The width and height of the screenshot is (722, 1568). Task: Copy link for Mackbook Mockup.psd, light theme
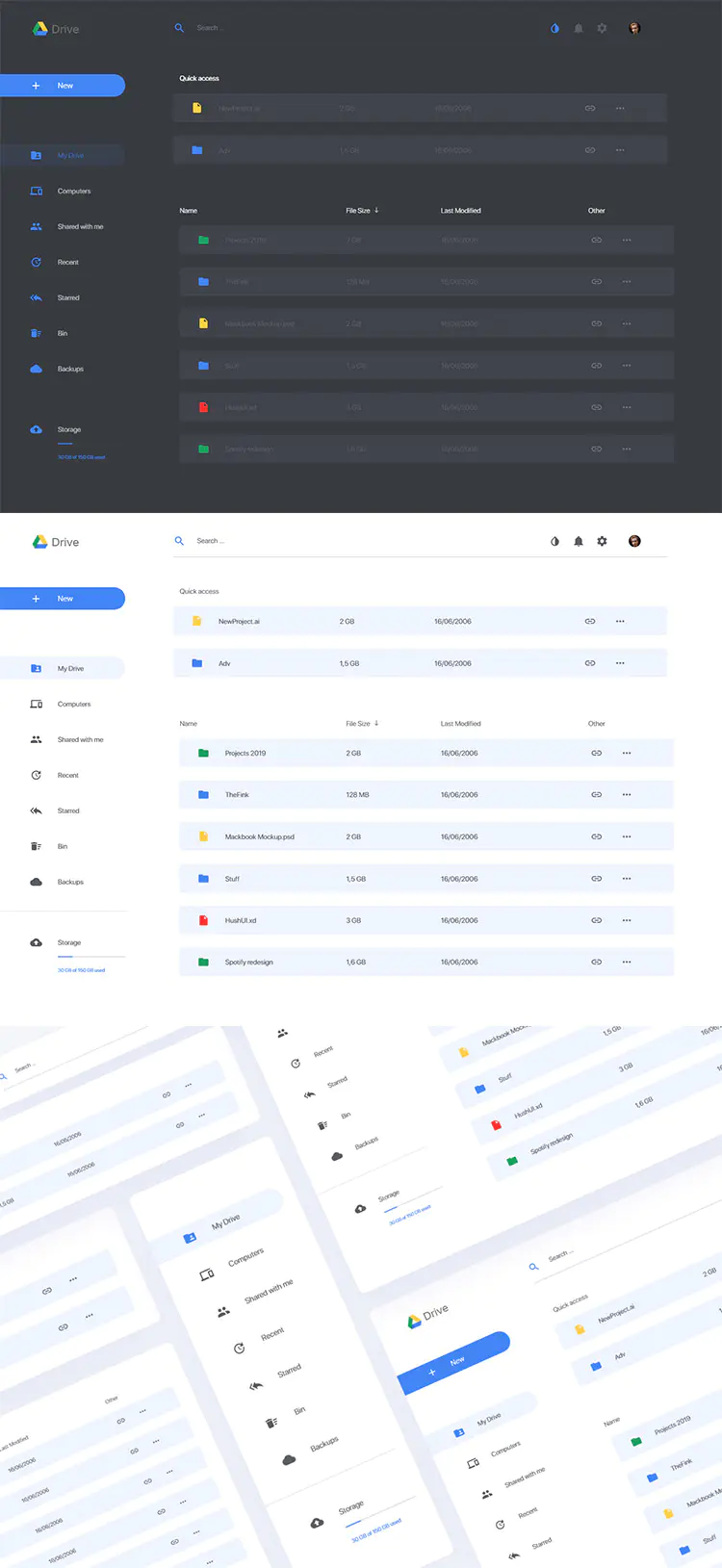597,837
